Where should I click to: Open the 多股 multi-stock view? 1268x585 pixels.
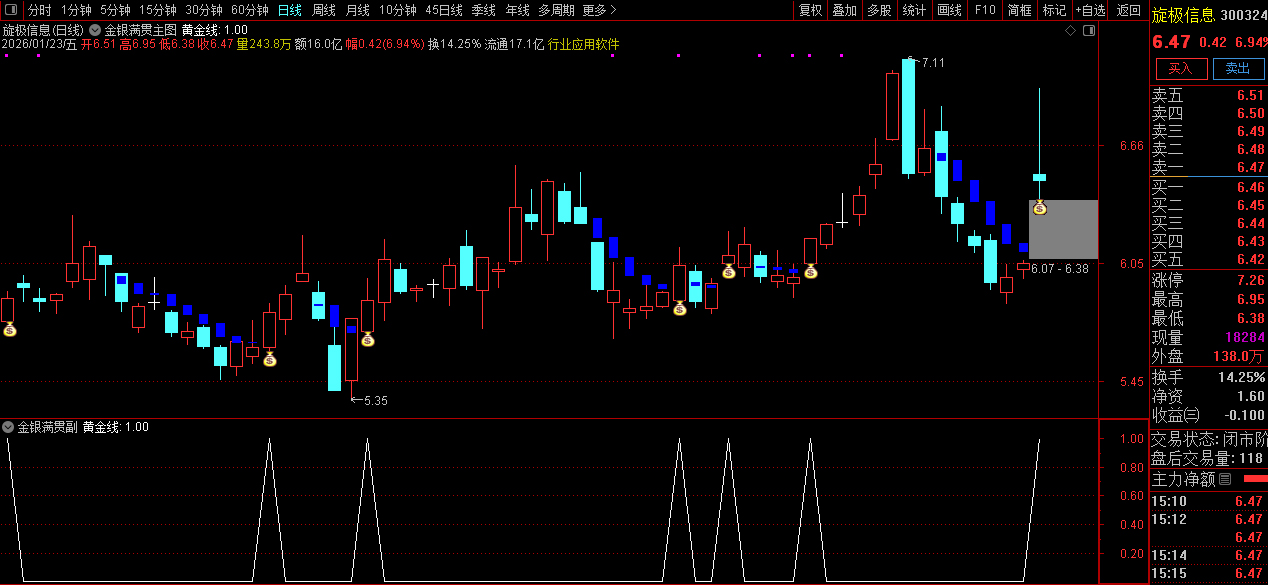879,10
